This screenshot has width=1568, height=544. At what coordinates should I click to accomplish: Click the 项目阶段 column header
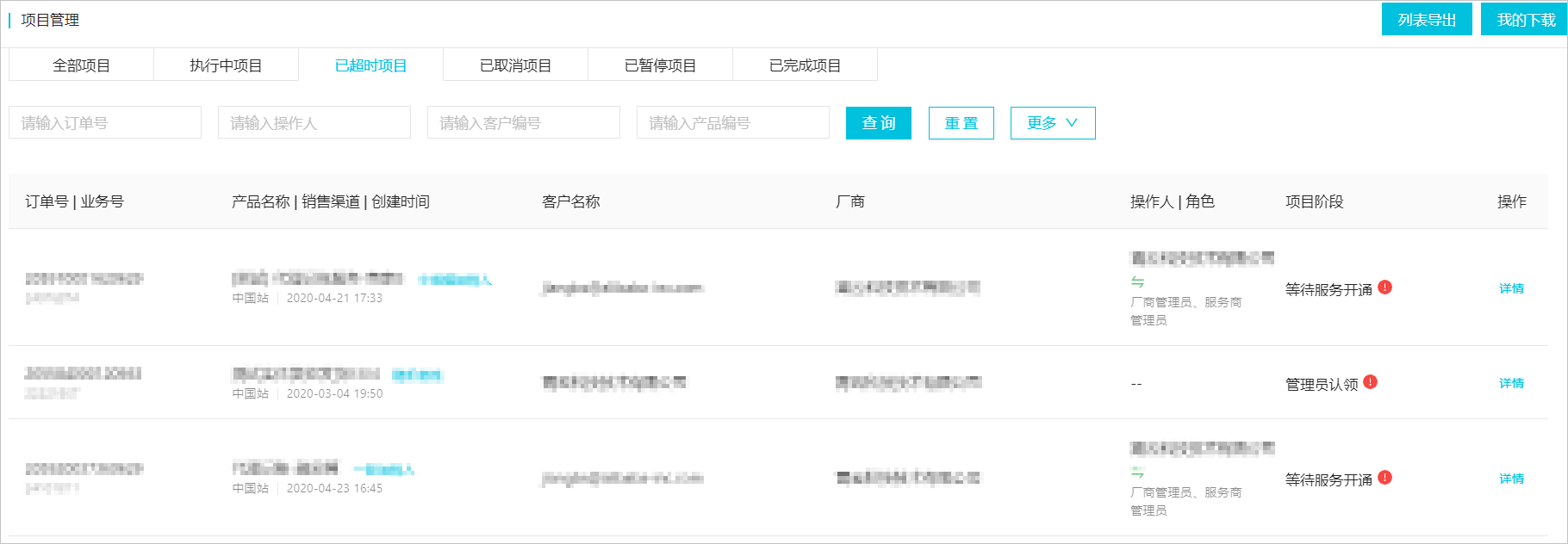(1315, 201)
